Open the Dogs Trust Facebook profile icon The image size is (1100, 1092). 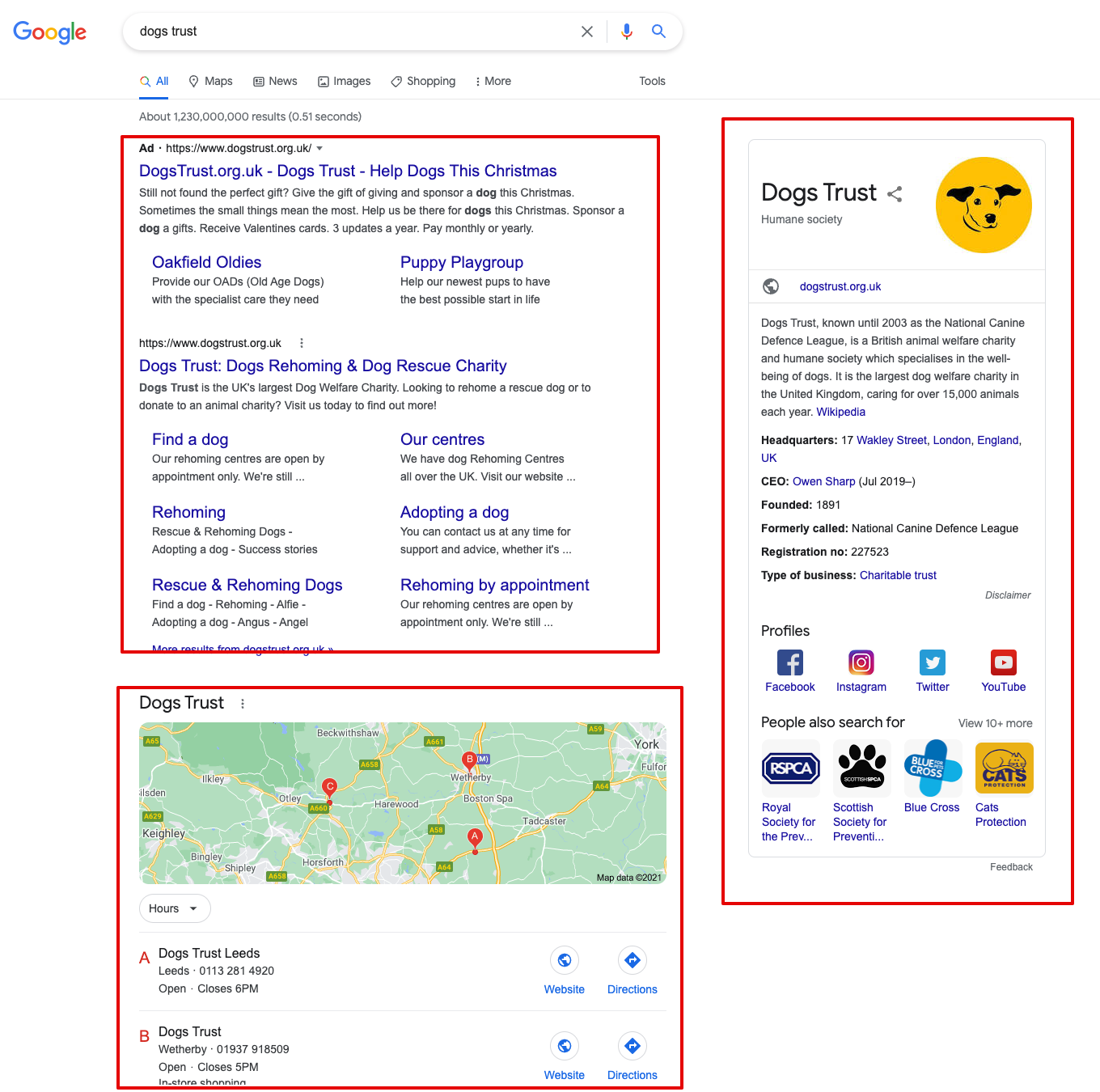[x=789, y=662]
